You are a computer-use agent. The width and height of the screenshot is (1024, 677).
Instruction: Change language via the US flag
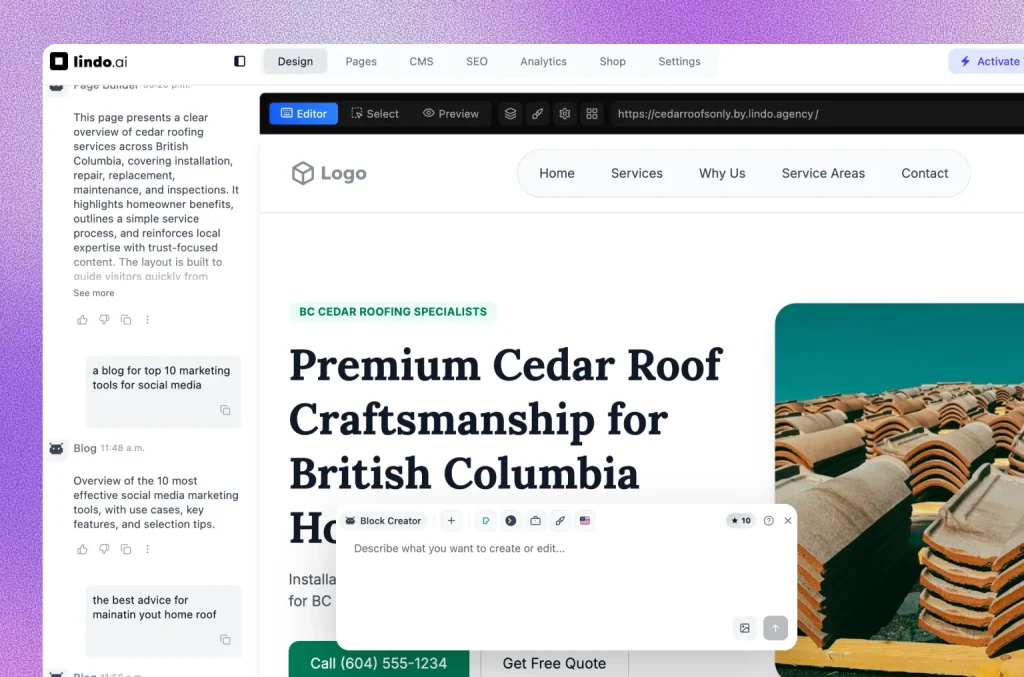[585, 521]
